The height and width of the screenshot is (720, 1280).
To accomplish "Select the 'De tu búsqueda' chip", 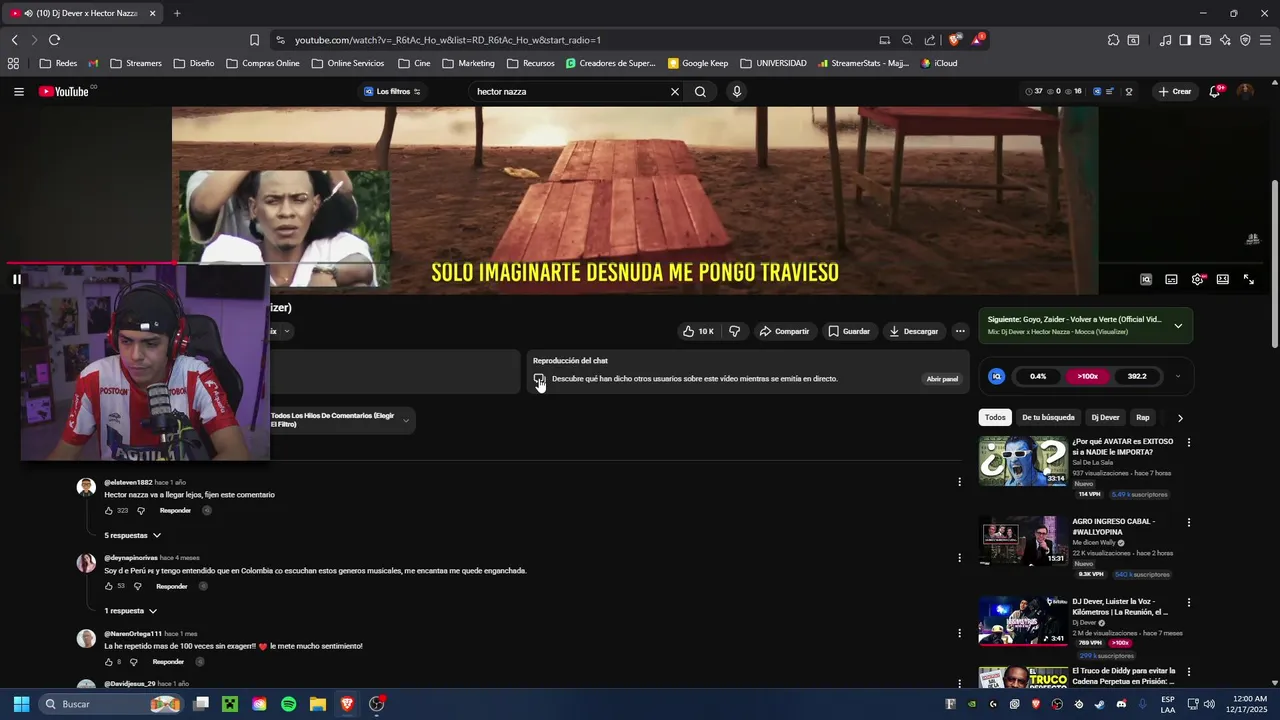I will point(1048,417).
